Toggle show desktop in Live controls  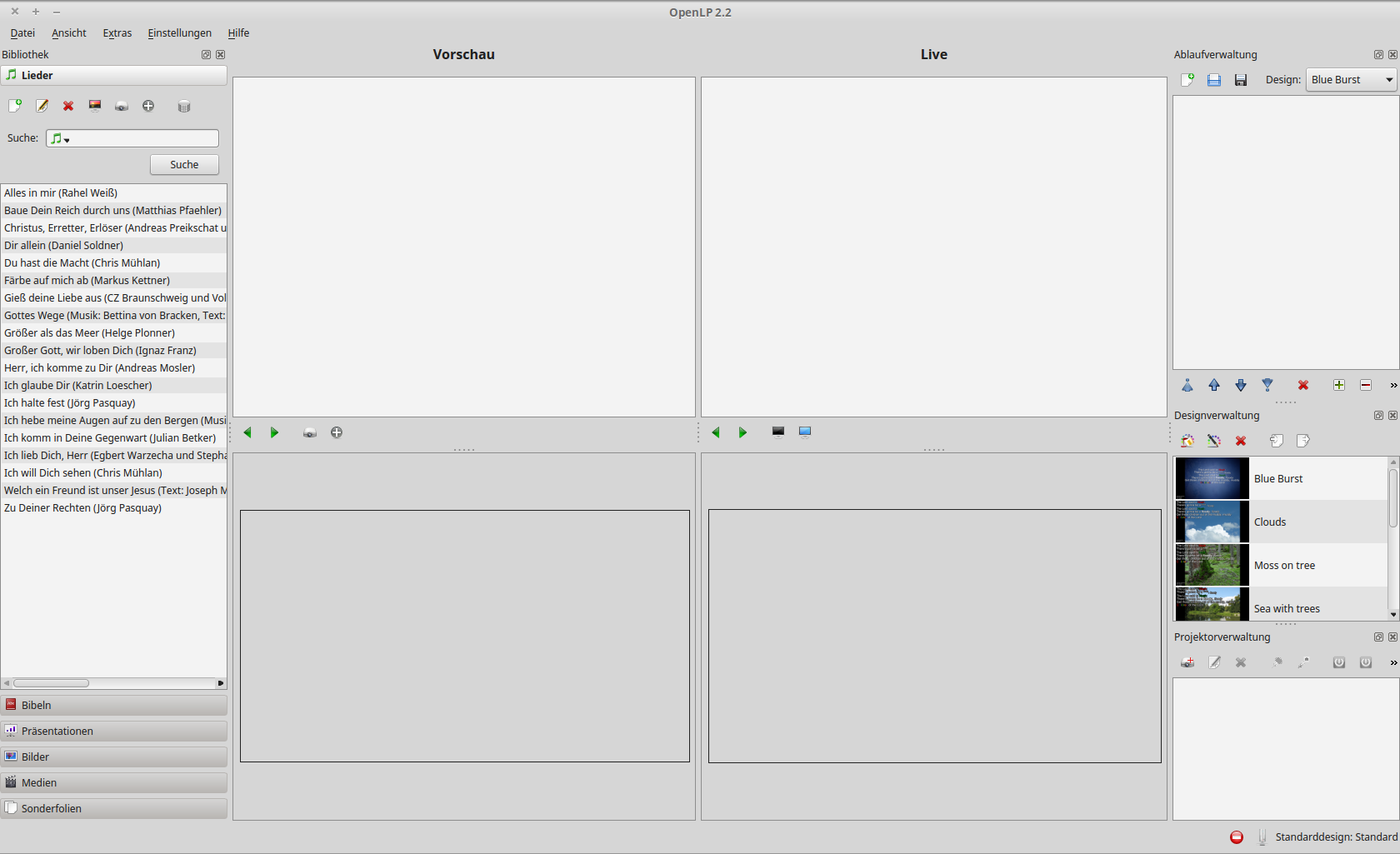[805, 432]
